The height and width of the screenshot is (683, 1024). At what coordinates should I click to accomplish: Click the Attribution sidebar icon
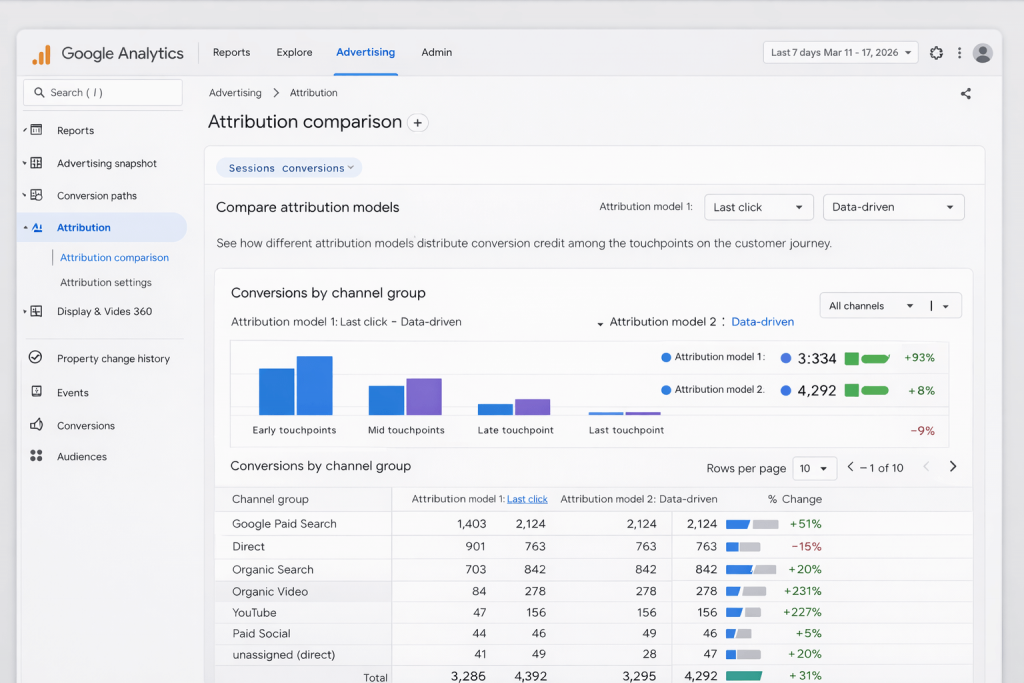[37, 227]
